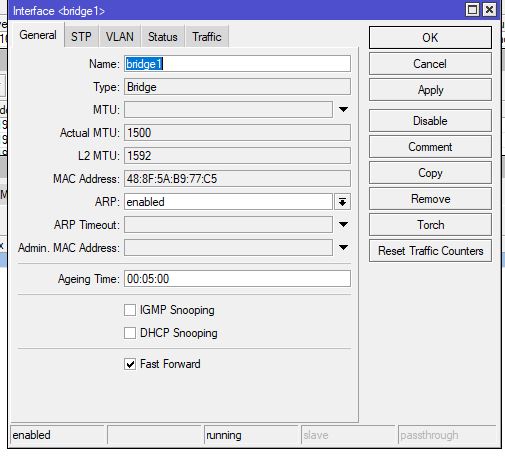
Task: Click the L2 MTU value 1592
Action: [x=237, y=156]
